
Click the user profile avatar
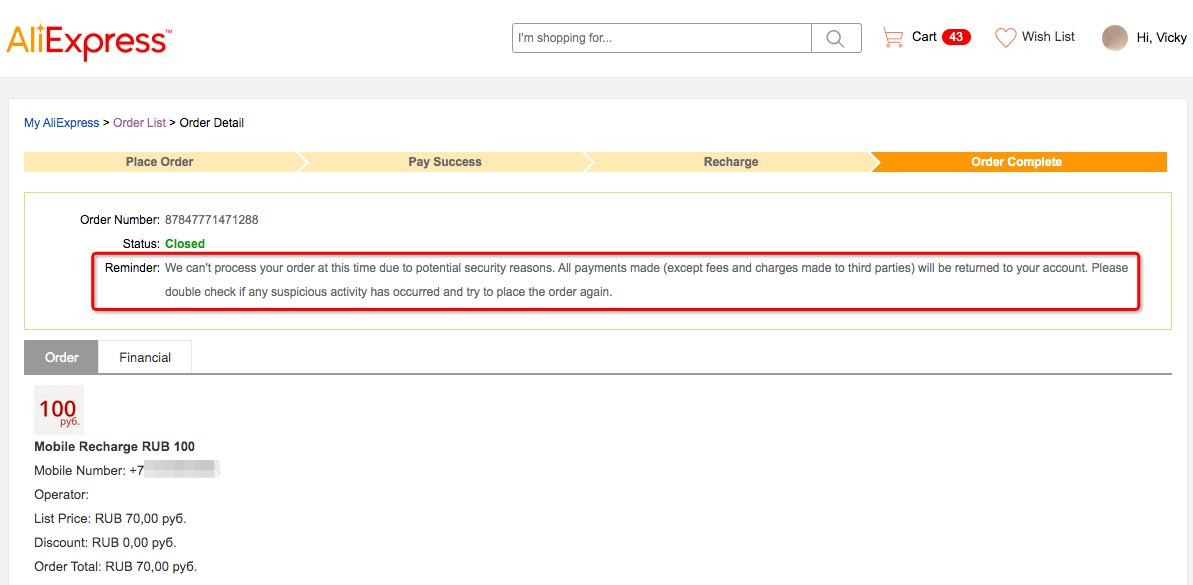pyautogui.click(x=1114, y=38)
